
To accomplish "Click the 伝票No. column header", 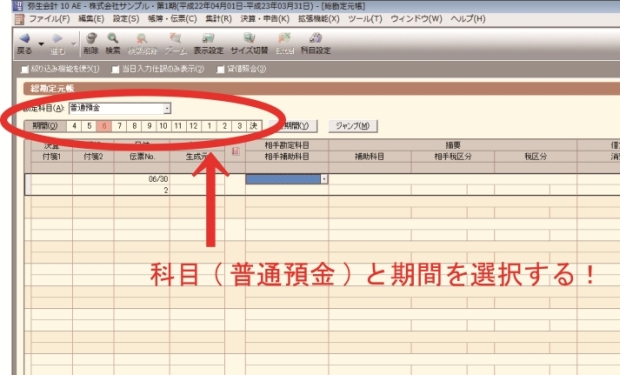I will 142,157.
